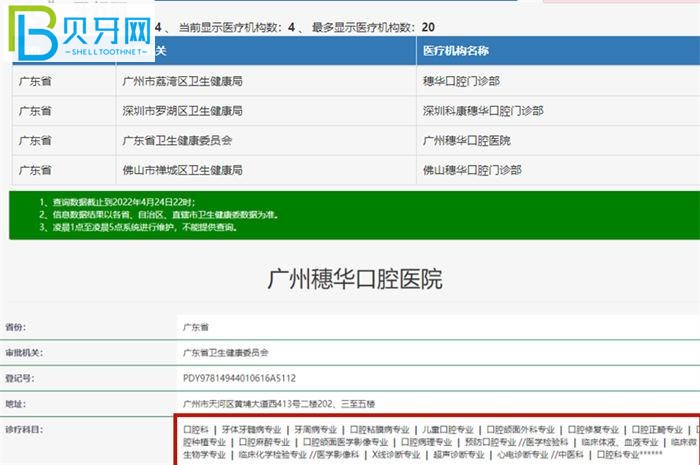Screen dimensions: 700x465
Task: Click the 地址 field label
Action: click(16, 404)
